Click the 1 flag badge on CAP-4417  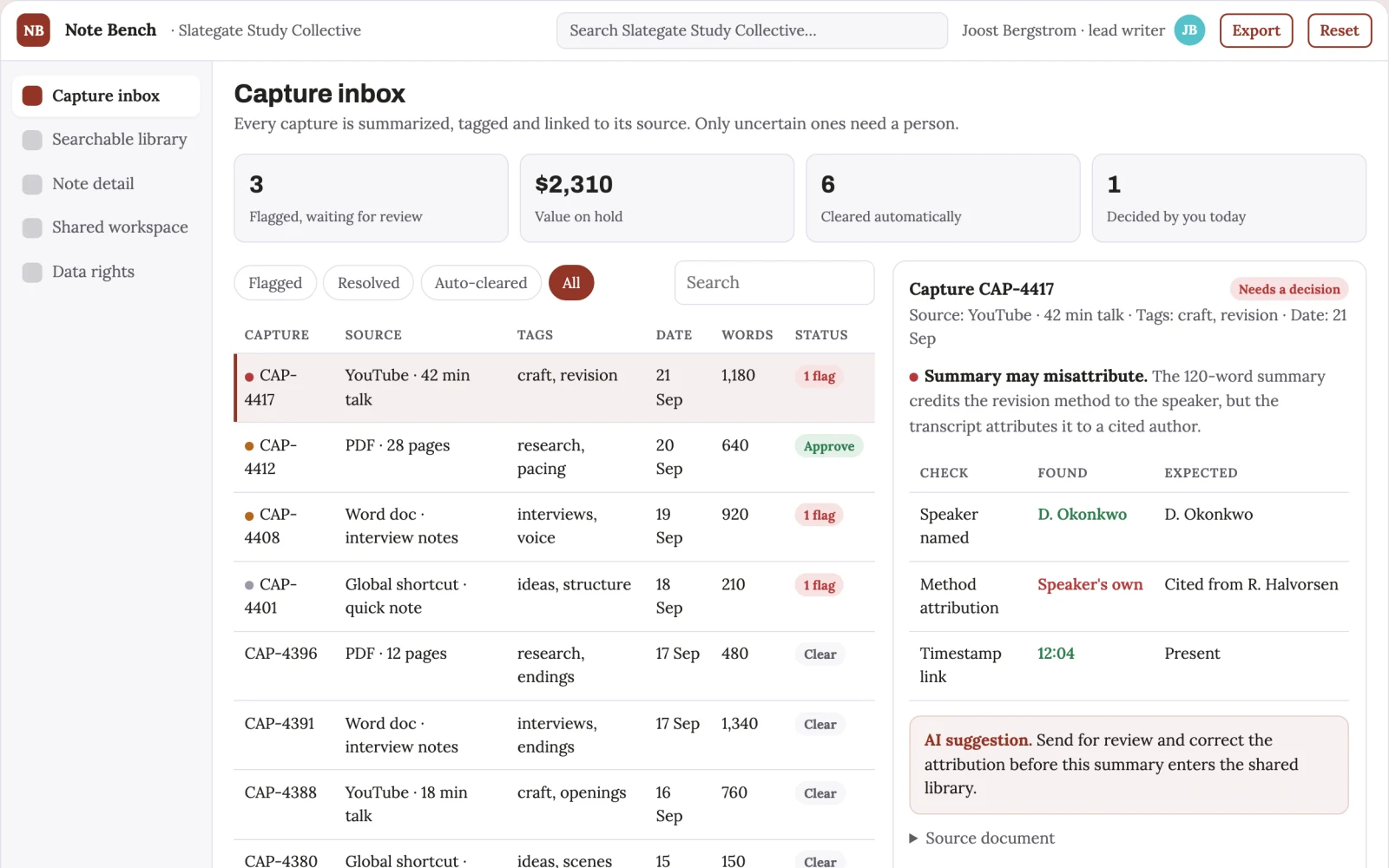pos(820,377)
